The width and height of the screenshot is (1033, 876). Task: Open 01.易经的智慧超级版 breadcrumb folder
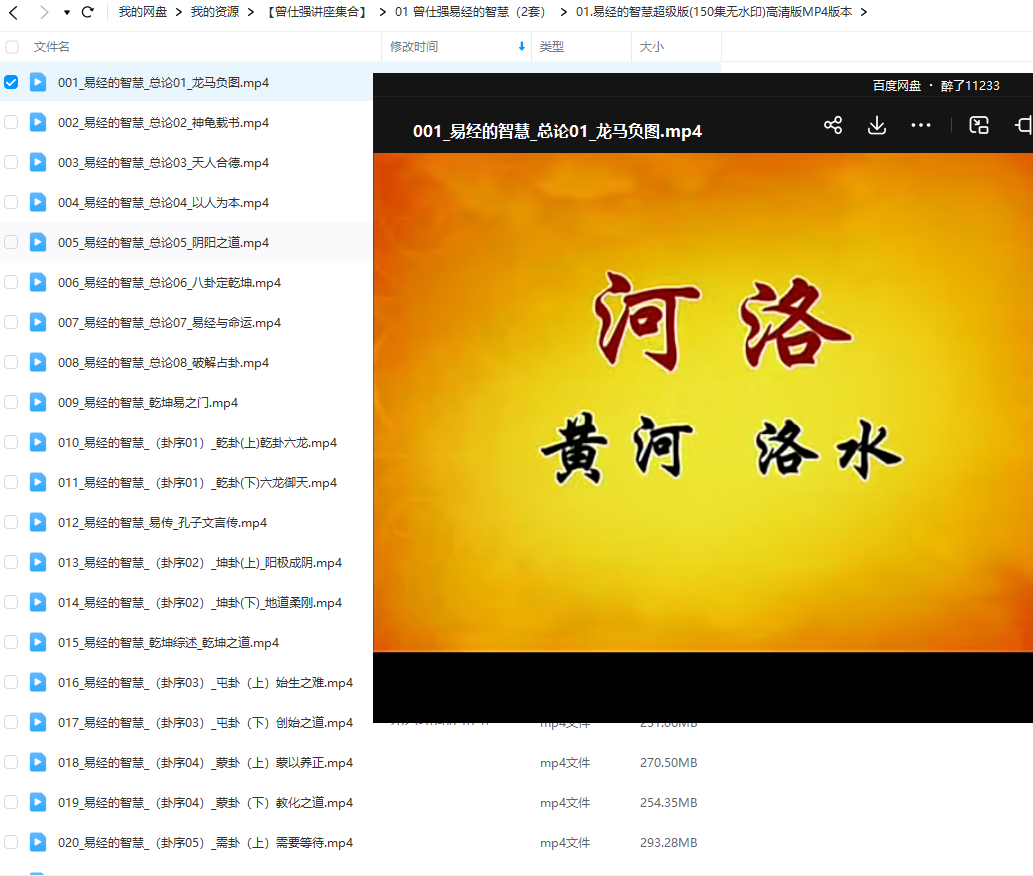[713, 12]
